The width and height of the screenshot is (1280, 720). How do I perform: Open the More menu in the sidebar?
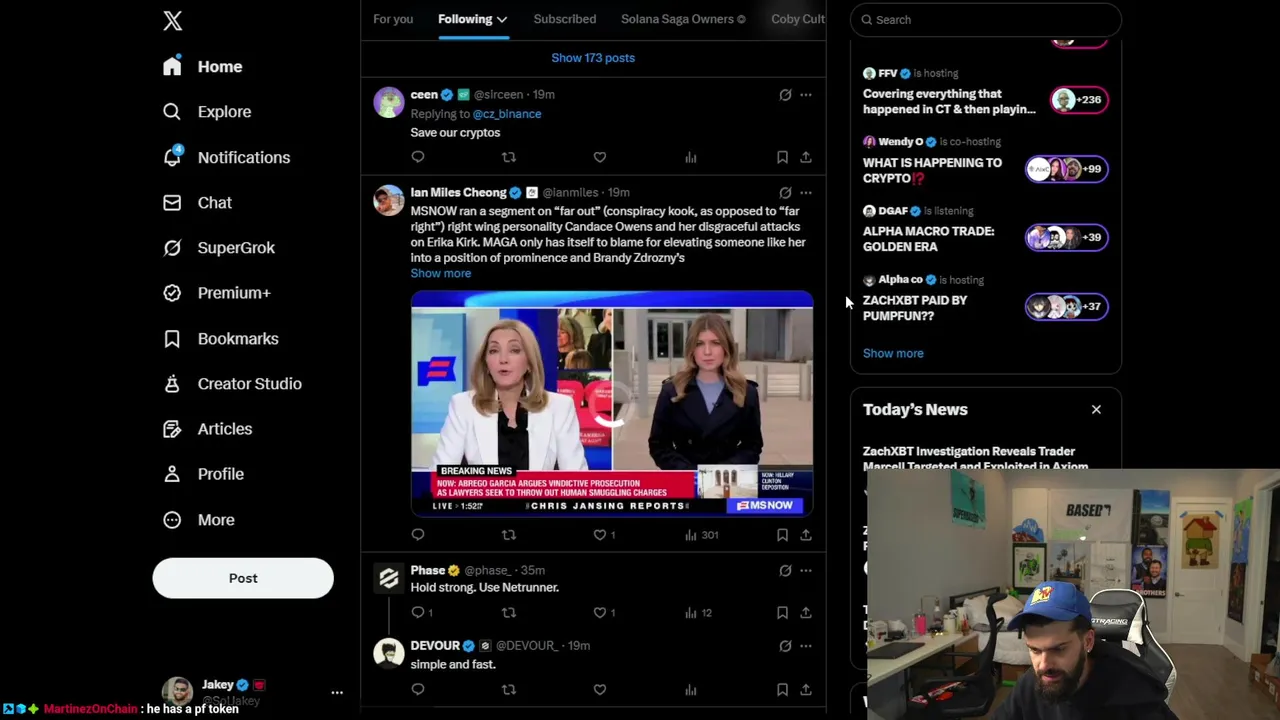click(x=198, y=520)
